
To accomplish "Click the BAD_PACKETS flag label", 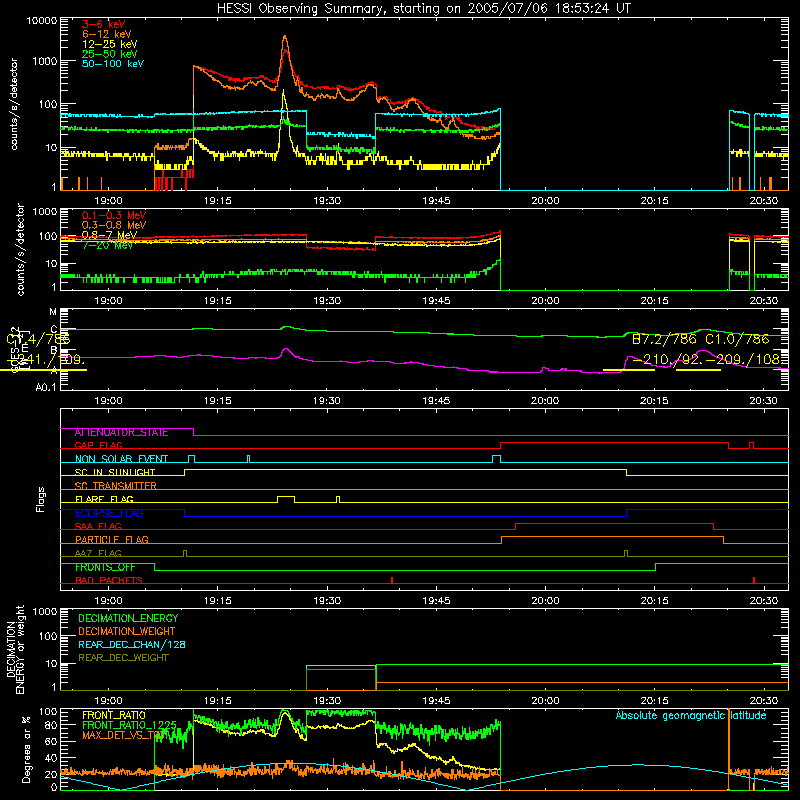I will [x=109, y=580].
